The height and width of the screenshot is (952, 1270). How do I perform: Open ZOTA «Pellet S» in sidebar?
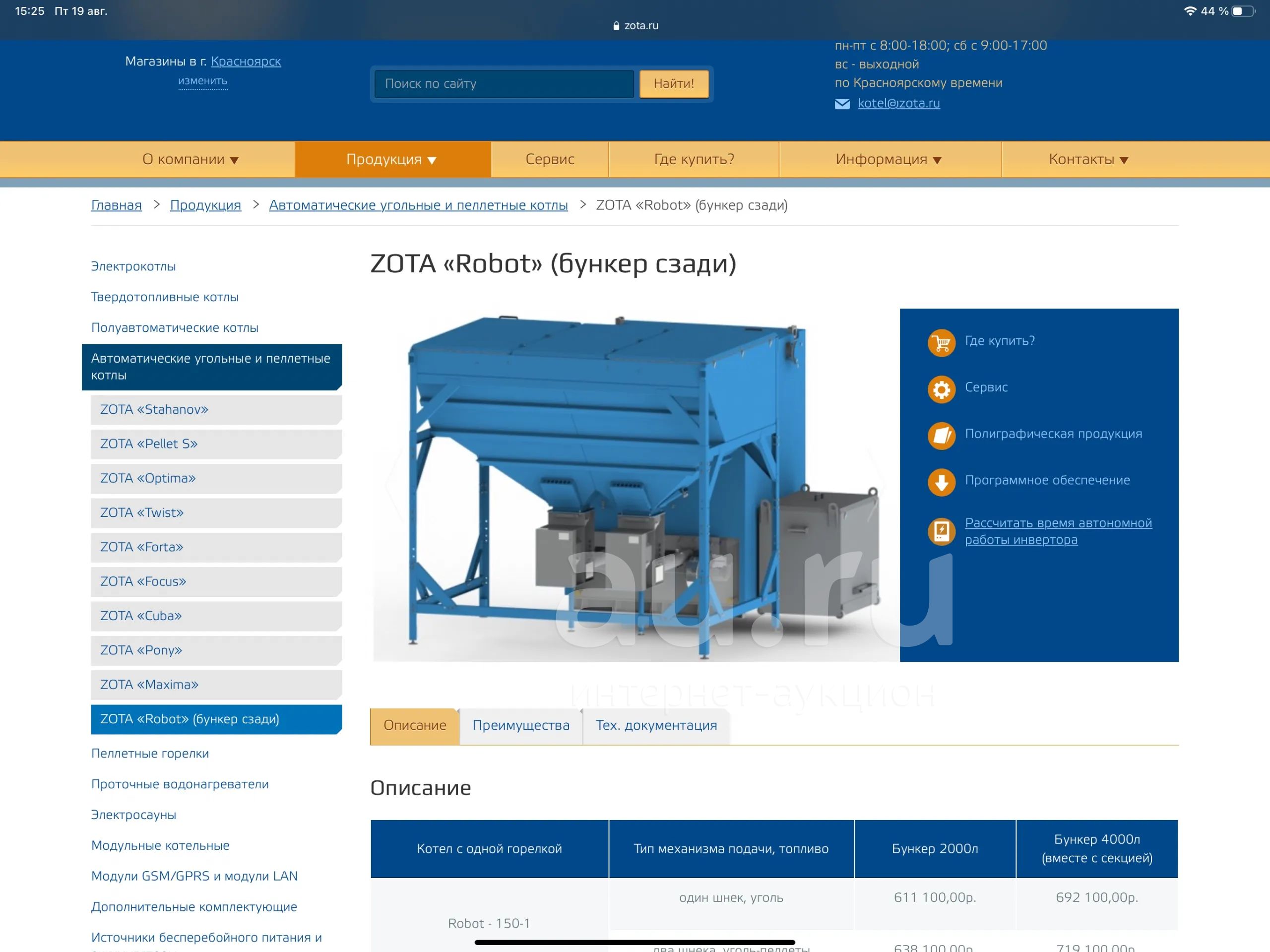(216, 444)
